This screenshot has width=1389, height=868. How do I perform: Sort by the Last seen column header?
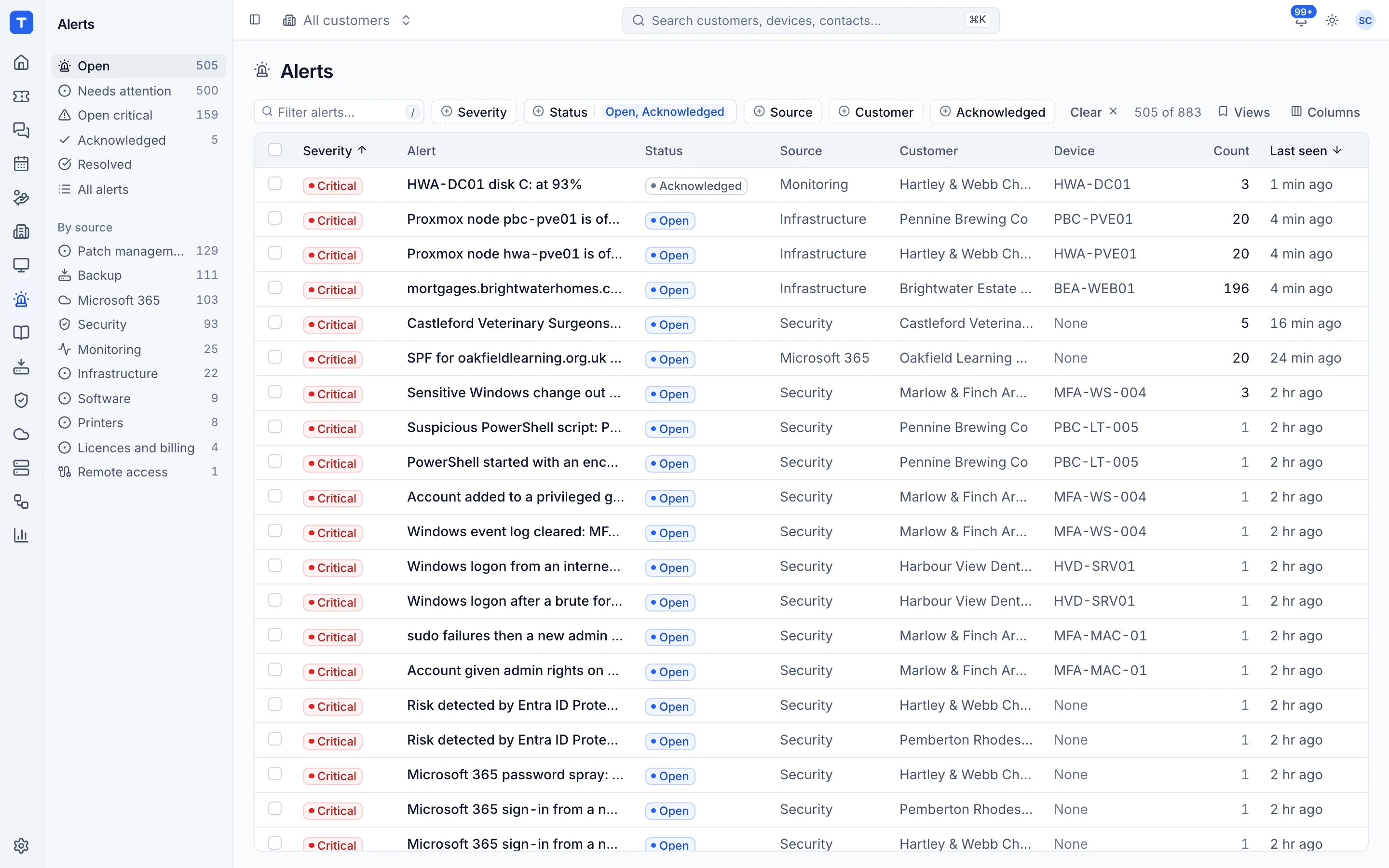point(1306,150)
